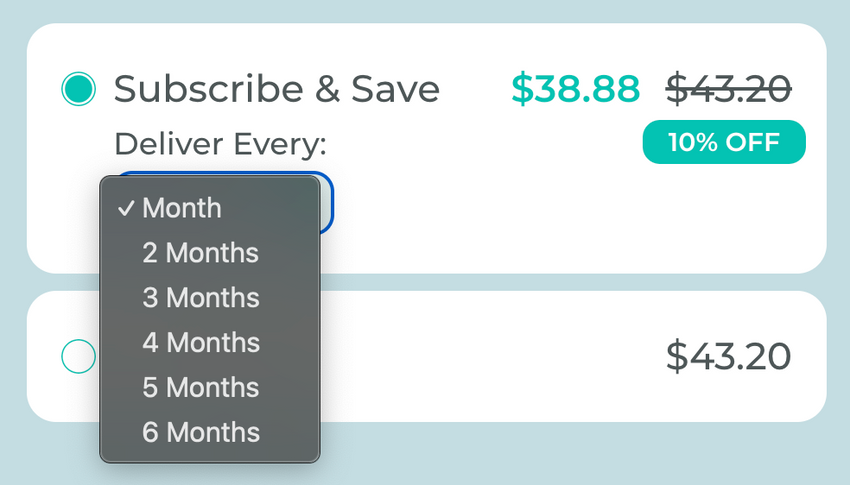Click the 10% OFF badge

[723, 142]
